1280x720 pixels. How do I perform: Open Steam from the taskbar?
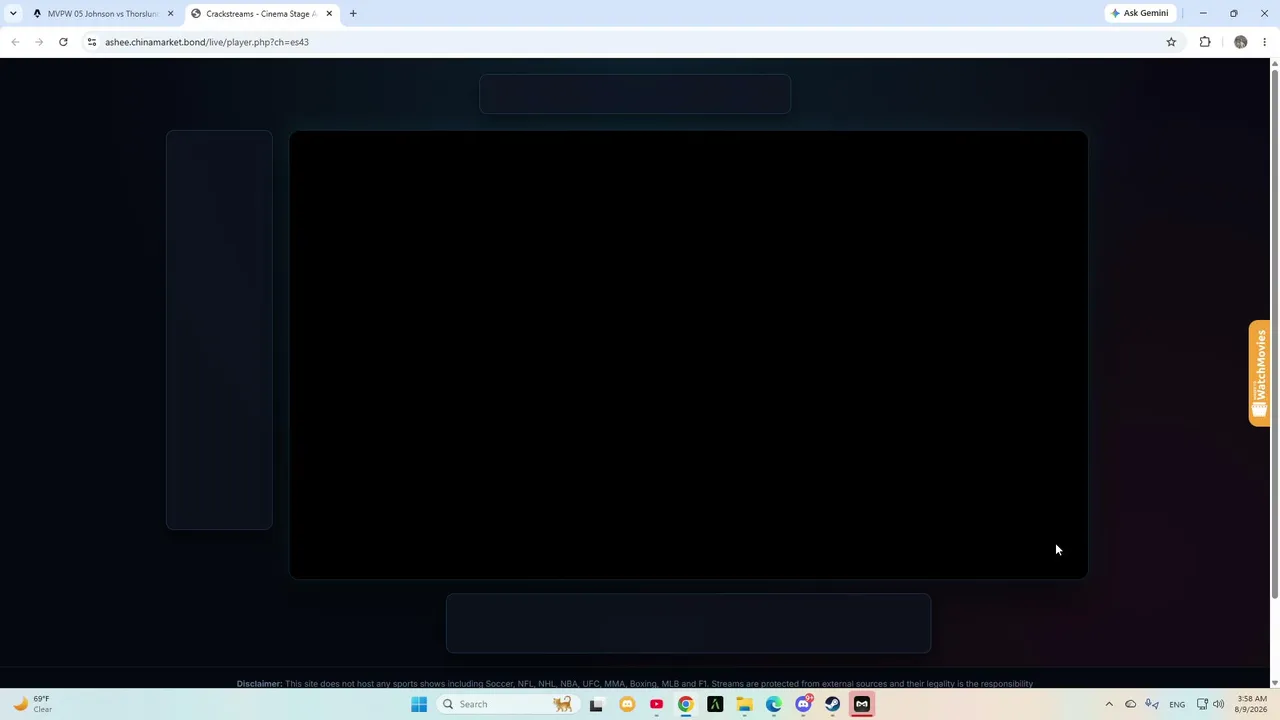pyautogui.click(x=832, y=704)
